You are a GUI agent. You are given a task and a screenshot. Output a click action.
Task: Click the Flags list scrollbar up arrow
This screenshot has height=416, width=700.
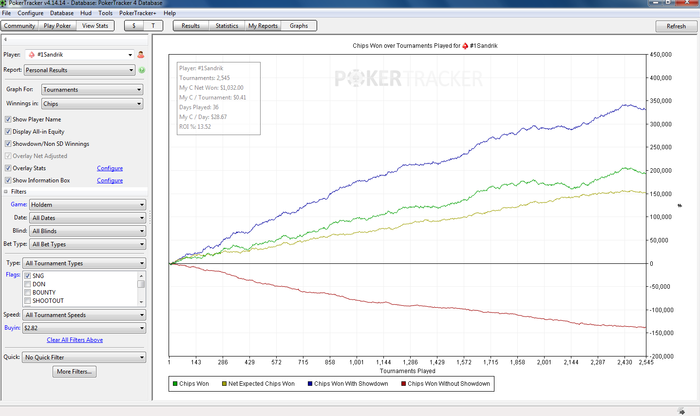(x=141, y=275)
